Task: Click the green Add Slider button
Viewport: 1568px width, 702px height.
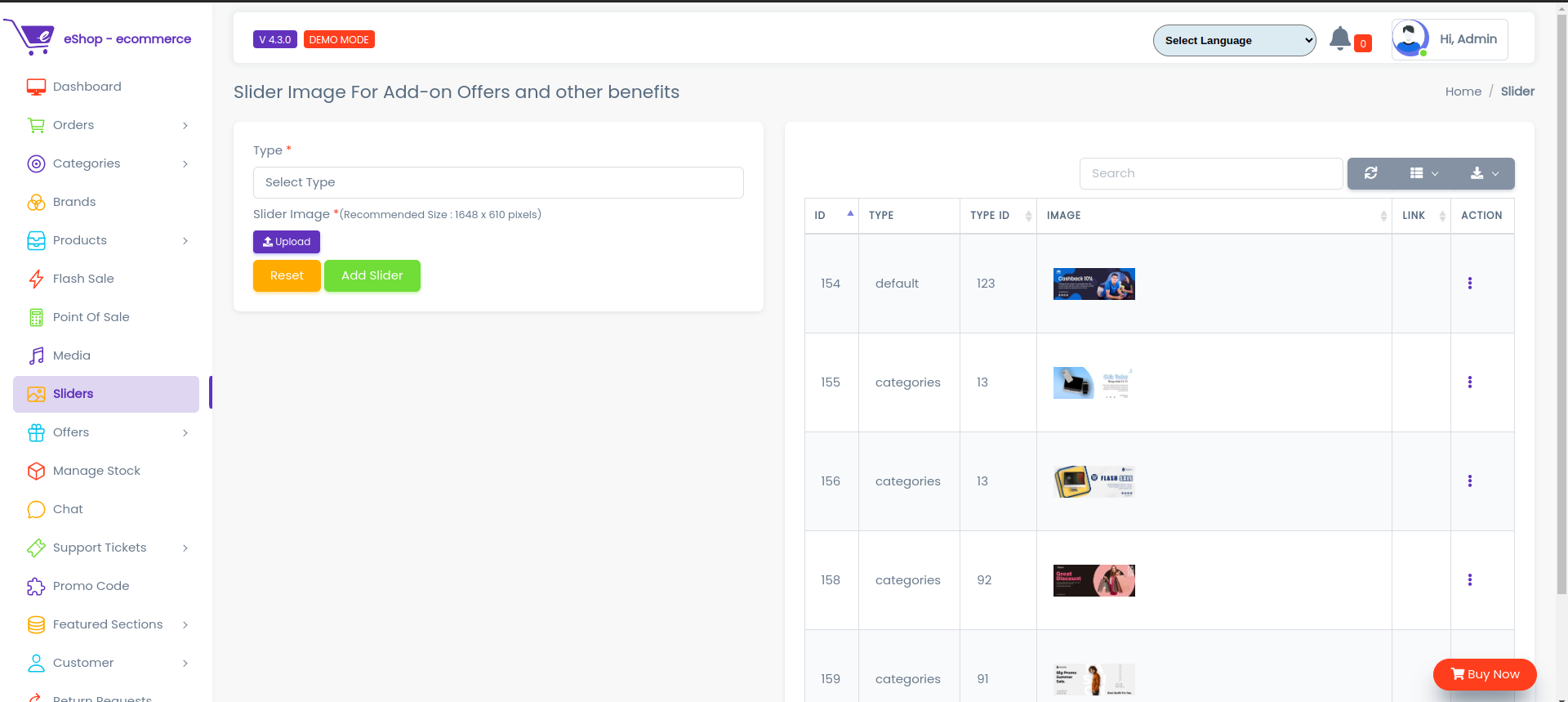Action: point(372,275)
